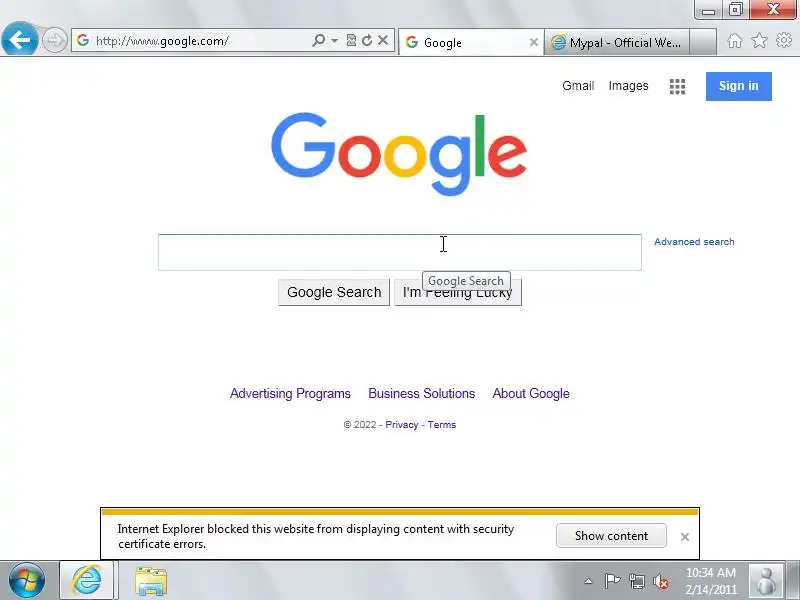Open the Google apps grid icon
800x600 pixels.
click(677, 87)
